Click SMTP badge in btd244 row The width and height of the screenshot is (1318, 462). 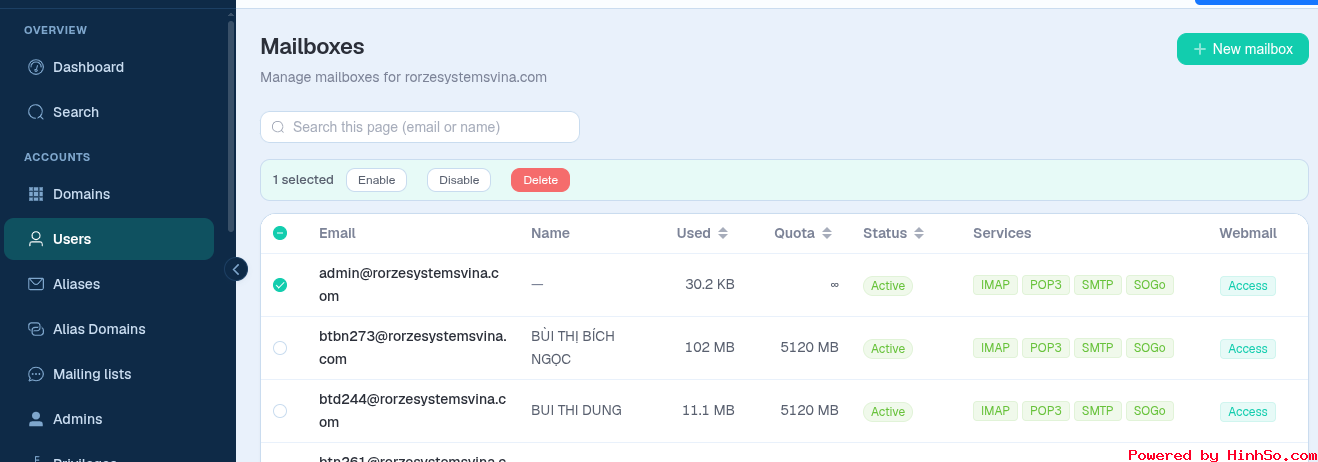1098,411
